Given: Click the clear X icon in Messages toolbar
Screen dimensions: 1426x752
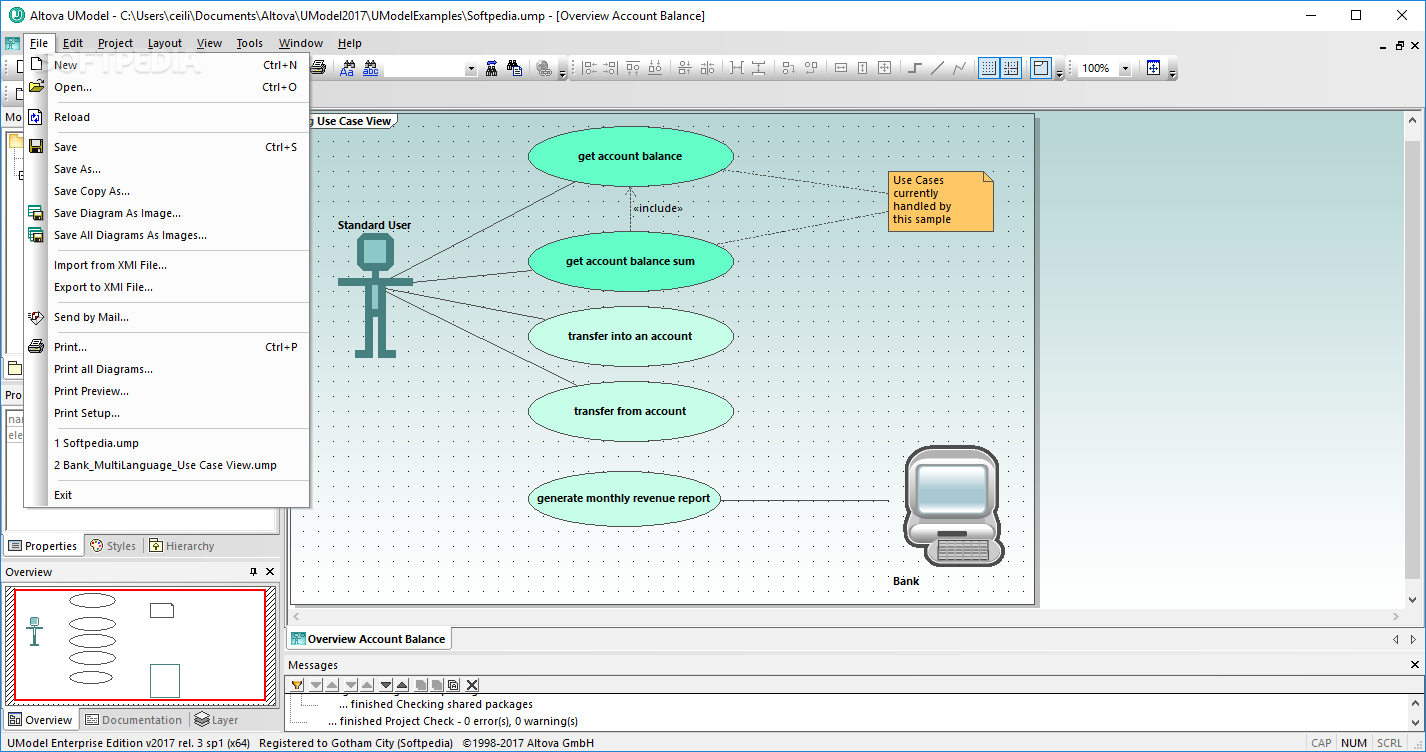Looking at the screenshot, I should point(472,685).
